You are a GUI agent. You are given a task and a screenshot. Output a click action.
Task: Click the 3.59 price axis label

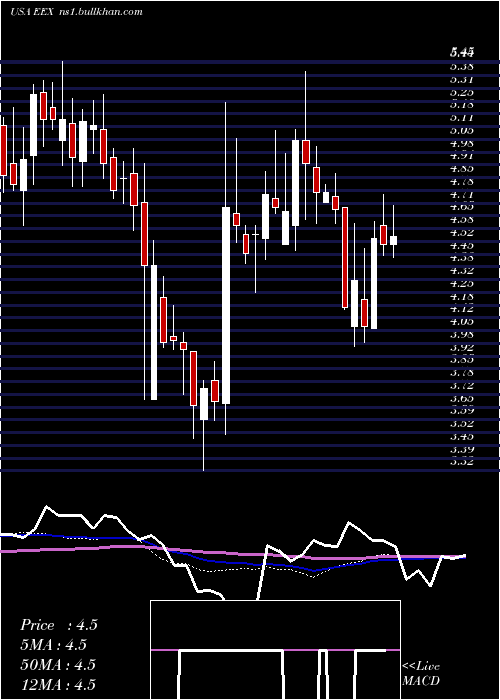click(x=462, y=411)
